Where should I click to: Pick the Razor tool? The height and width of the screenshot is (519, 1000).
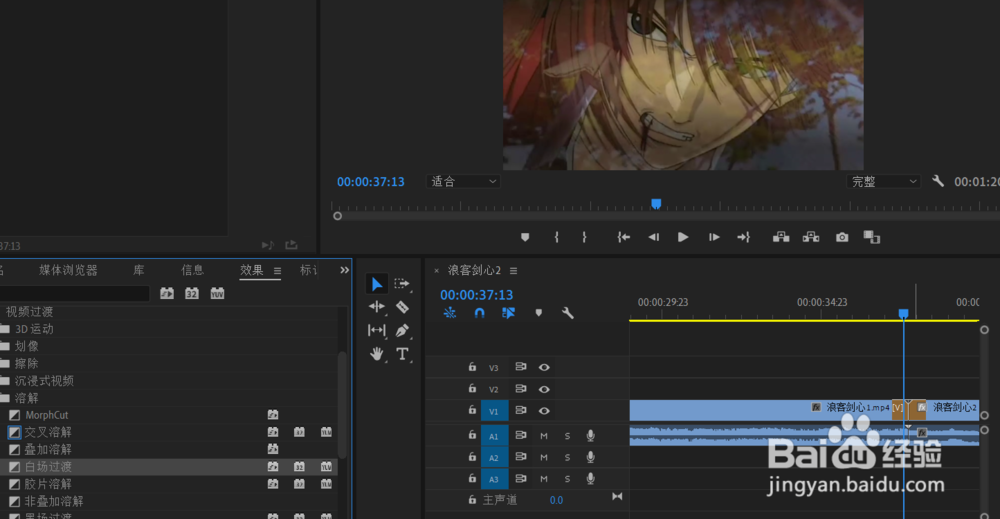pos(402,307)
